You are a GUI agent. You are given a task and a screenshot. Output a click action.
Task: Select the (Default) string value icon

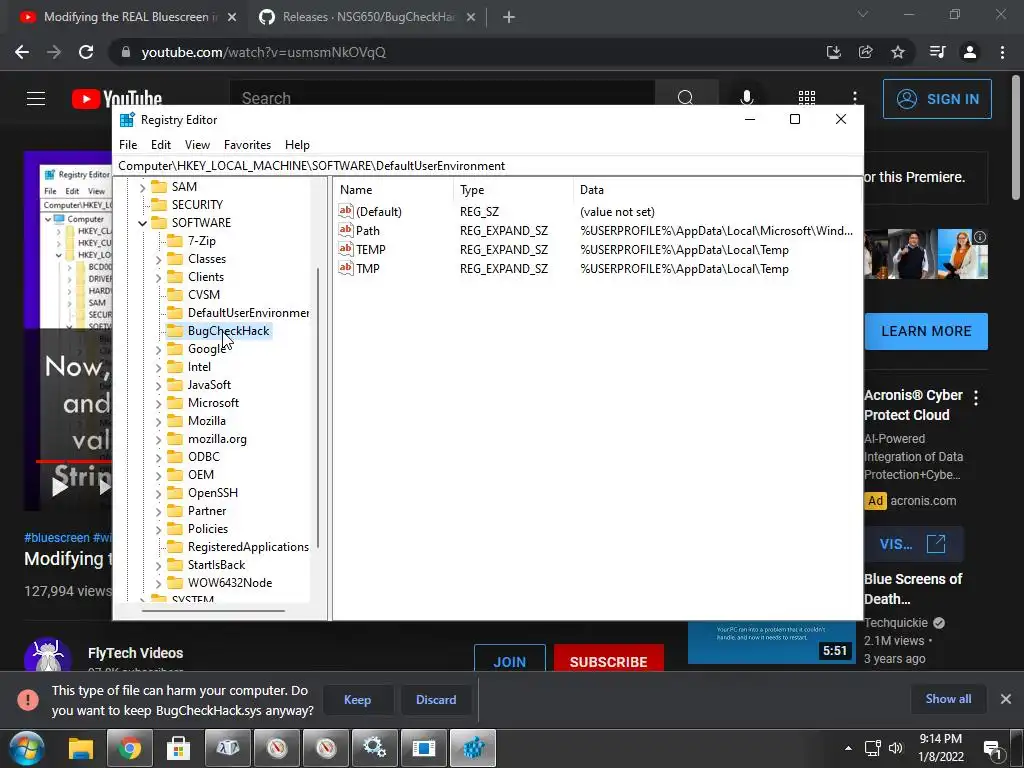[x=345, y=211]
